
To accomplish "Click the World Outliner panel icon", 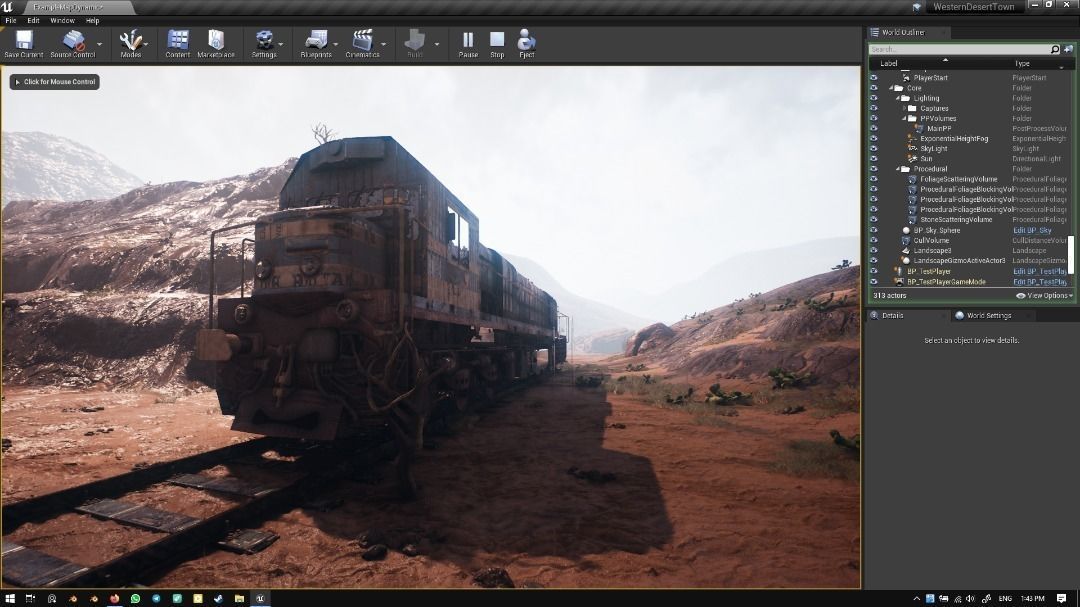I will (875, 32).
